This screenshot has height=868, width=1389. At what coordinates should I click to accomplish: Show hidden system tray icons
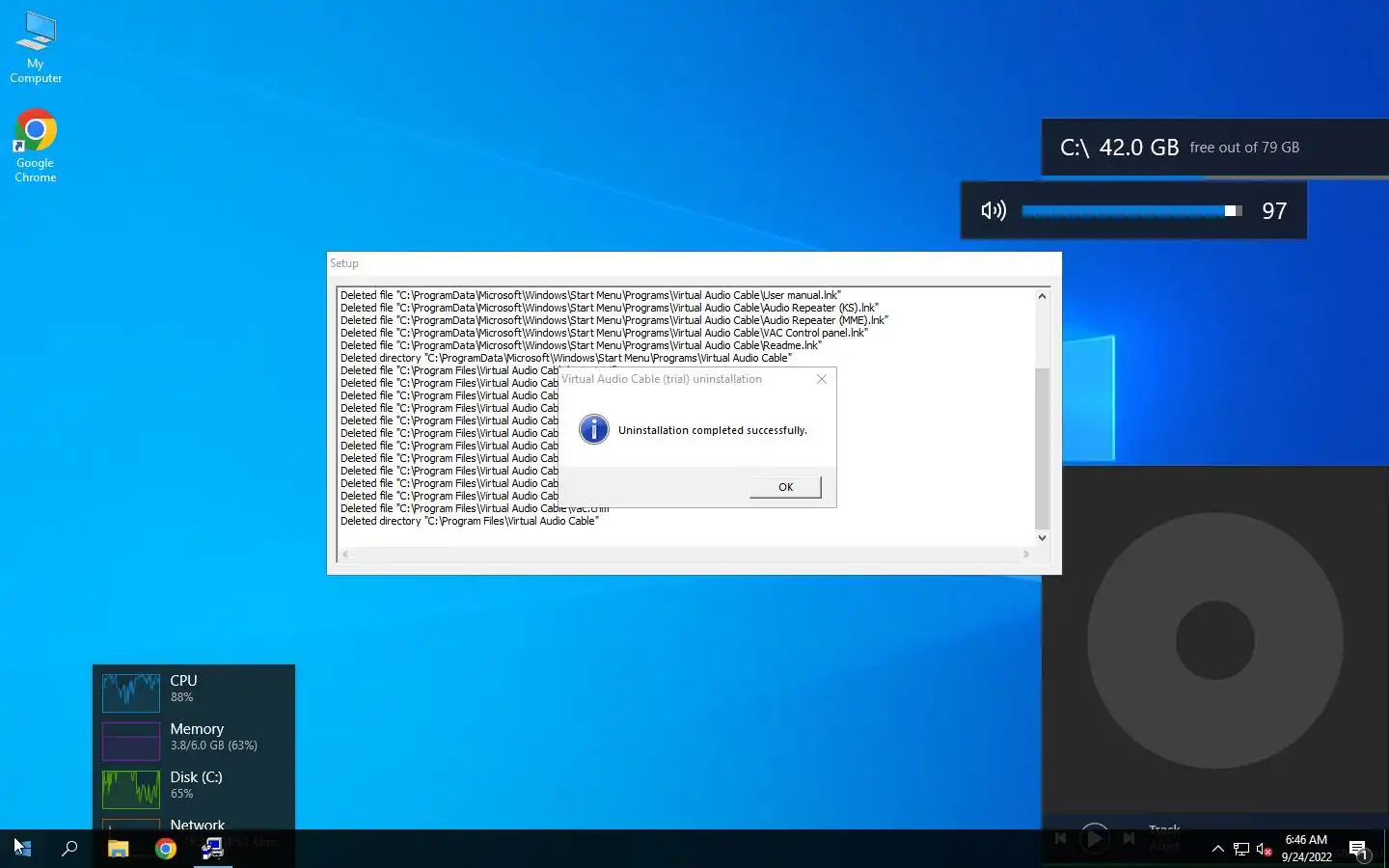coord(1217,849)
